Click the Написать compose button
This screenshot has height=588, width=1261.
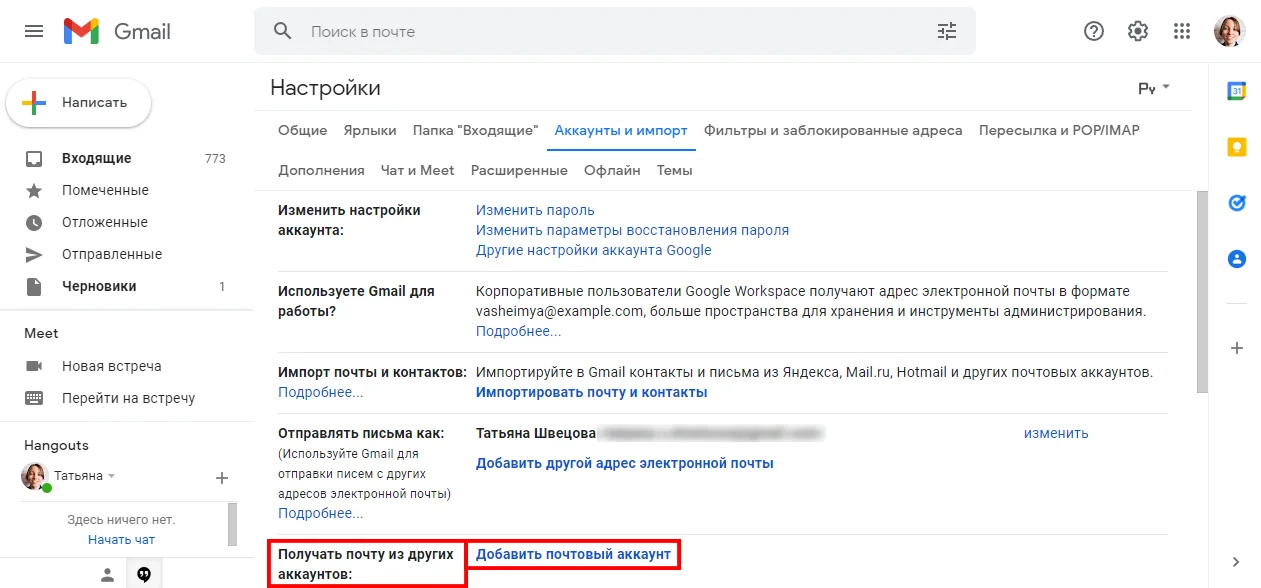point(79,102)
